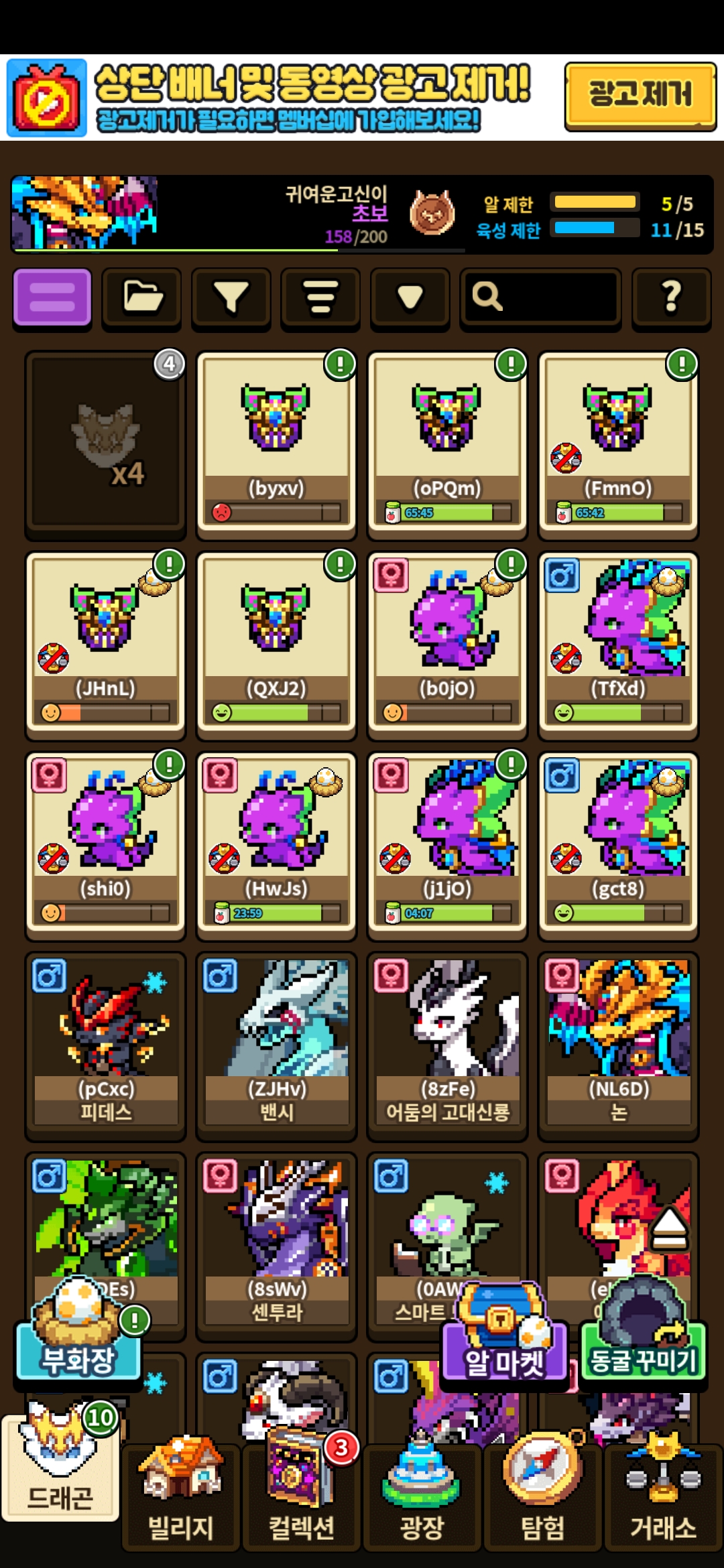
Task: Switch to the 컬렉션 collection tab
Action: coord(302,1496)
